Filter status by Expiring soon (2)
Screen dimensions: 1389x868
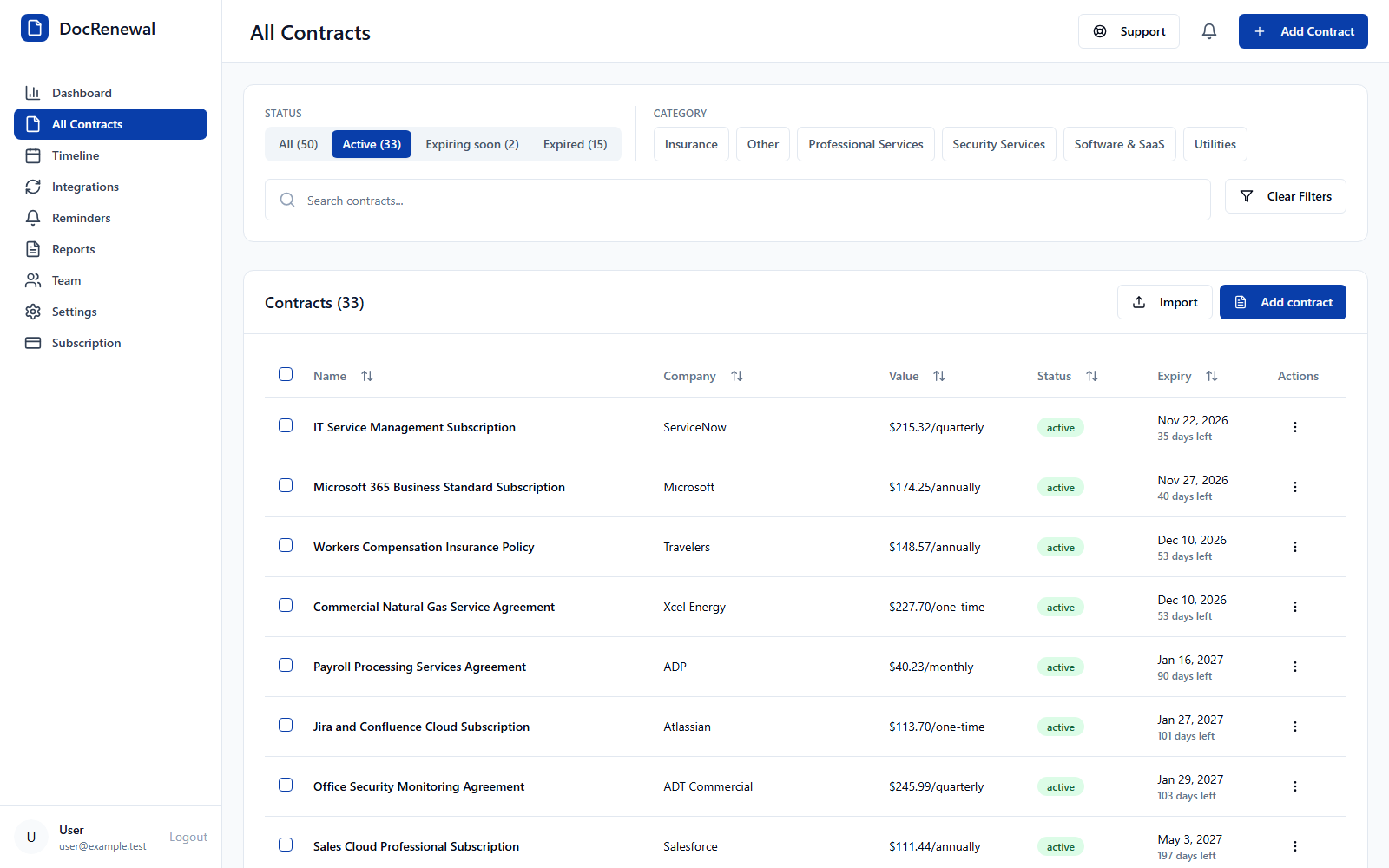pos(472,144)
